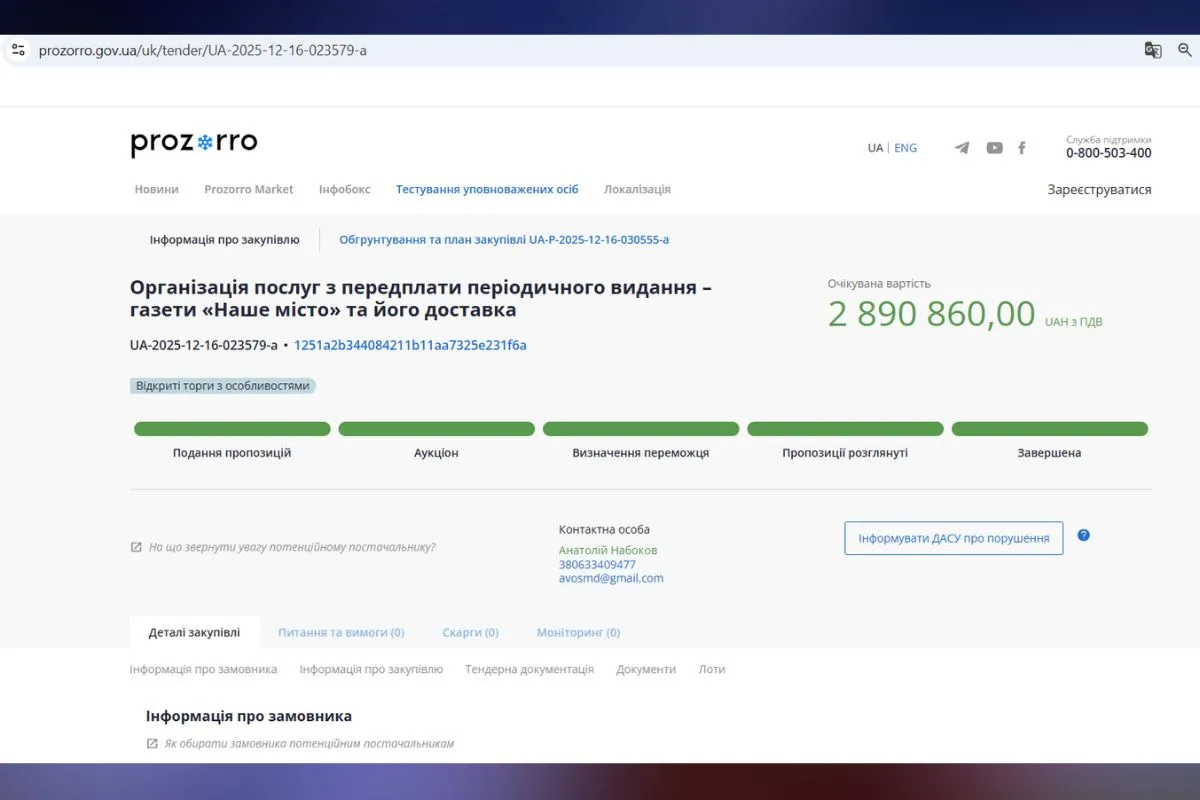This screenshot has height=800, width=1200.
Task: Select 'Тестування уповноважених осіб' in the navigation
Action: [486, 189]
